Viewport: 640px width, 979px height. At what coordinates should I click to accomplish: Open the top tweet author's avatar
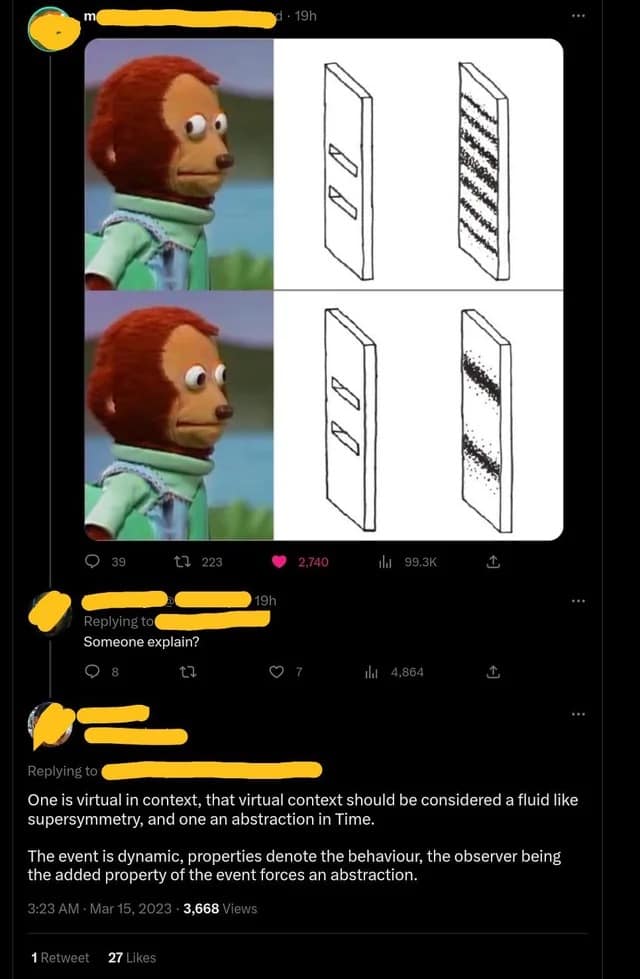54,29
